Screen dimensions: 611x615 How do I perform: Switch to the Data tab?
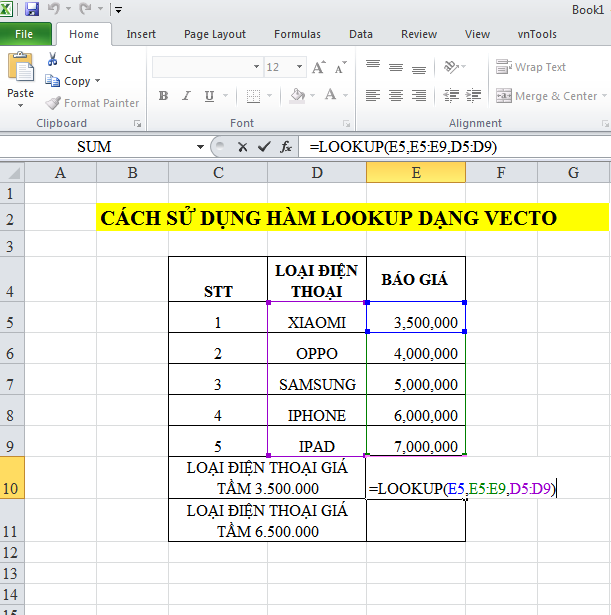click(x=361, y=34)
